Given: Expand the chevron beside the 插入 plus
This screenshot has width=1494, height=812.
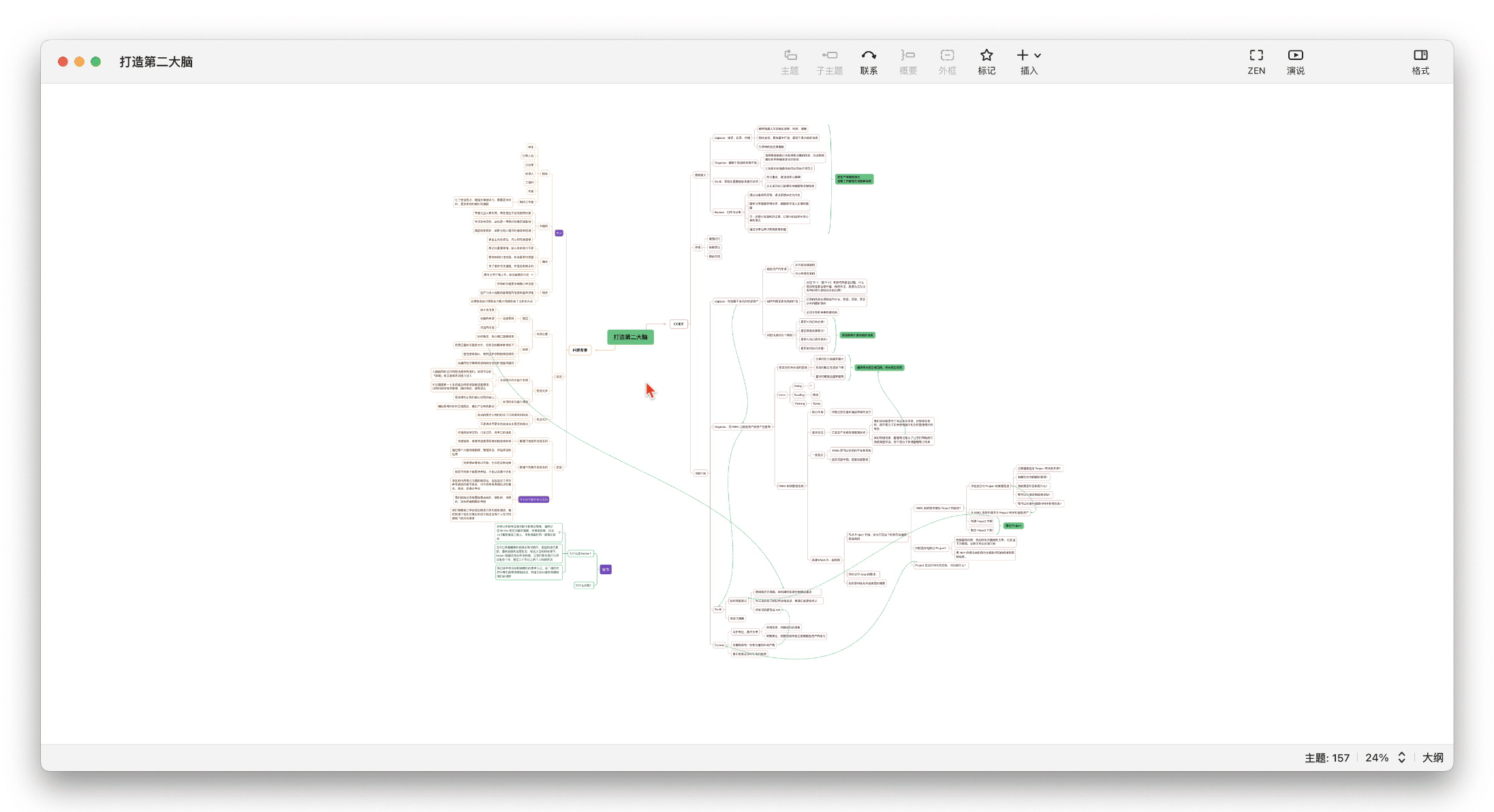Looking at the screenshot, I should click(1038, 56).
